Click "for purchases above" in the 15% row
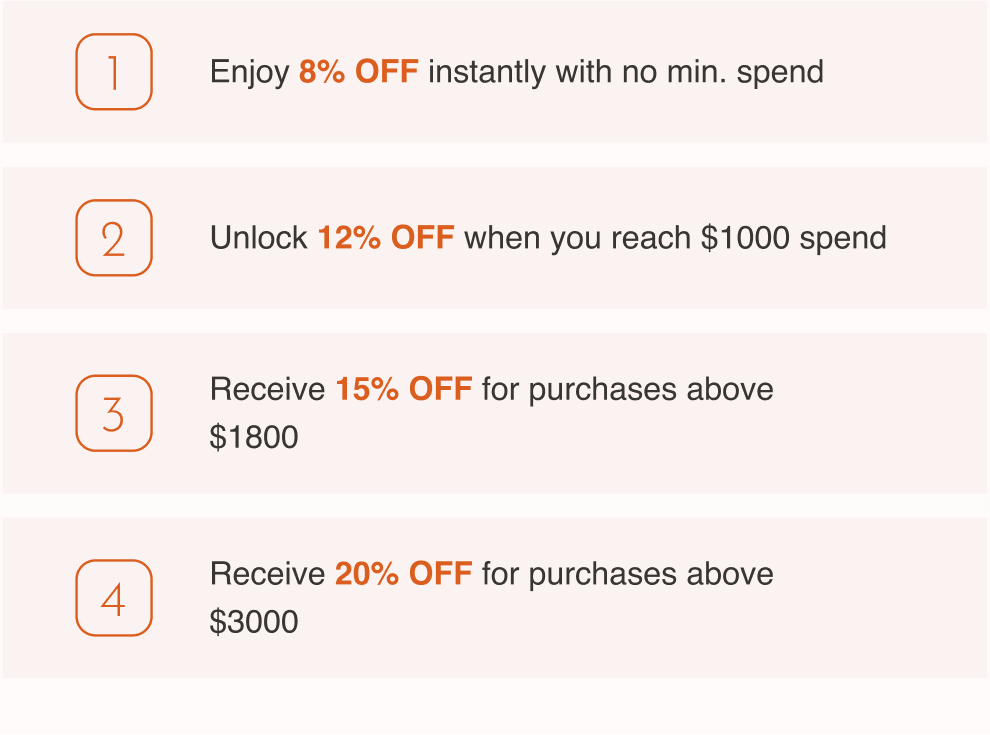The image size is (990, 735). [627, 389]
